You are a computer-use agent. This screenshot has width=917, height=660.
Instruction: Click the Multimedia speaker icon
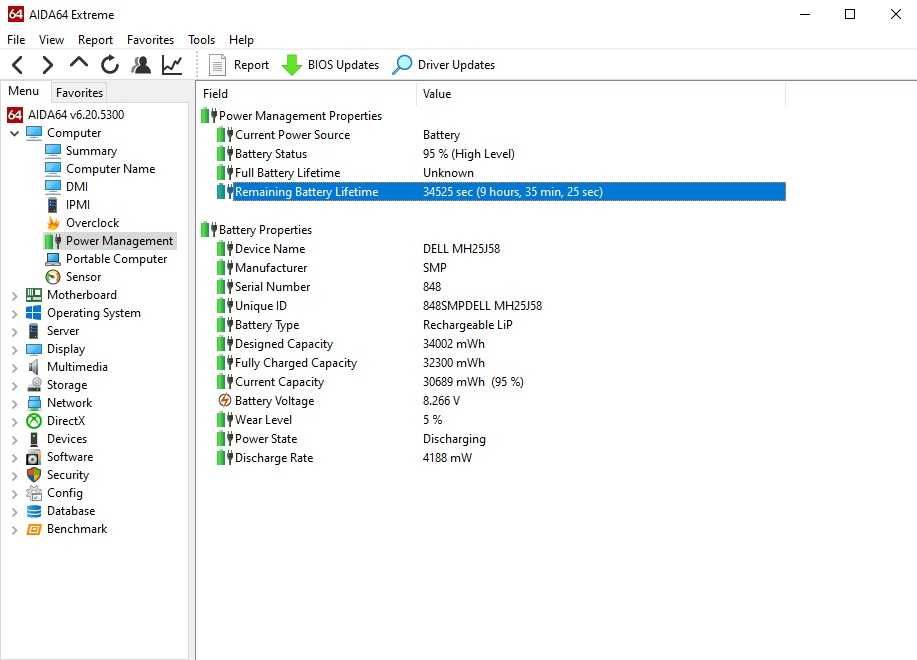[x=34, y=367]
